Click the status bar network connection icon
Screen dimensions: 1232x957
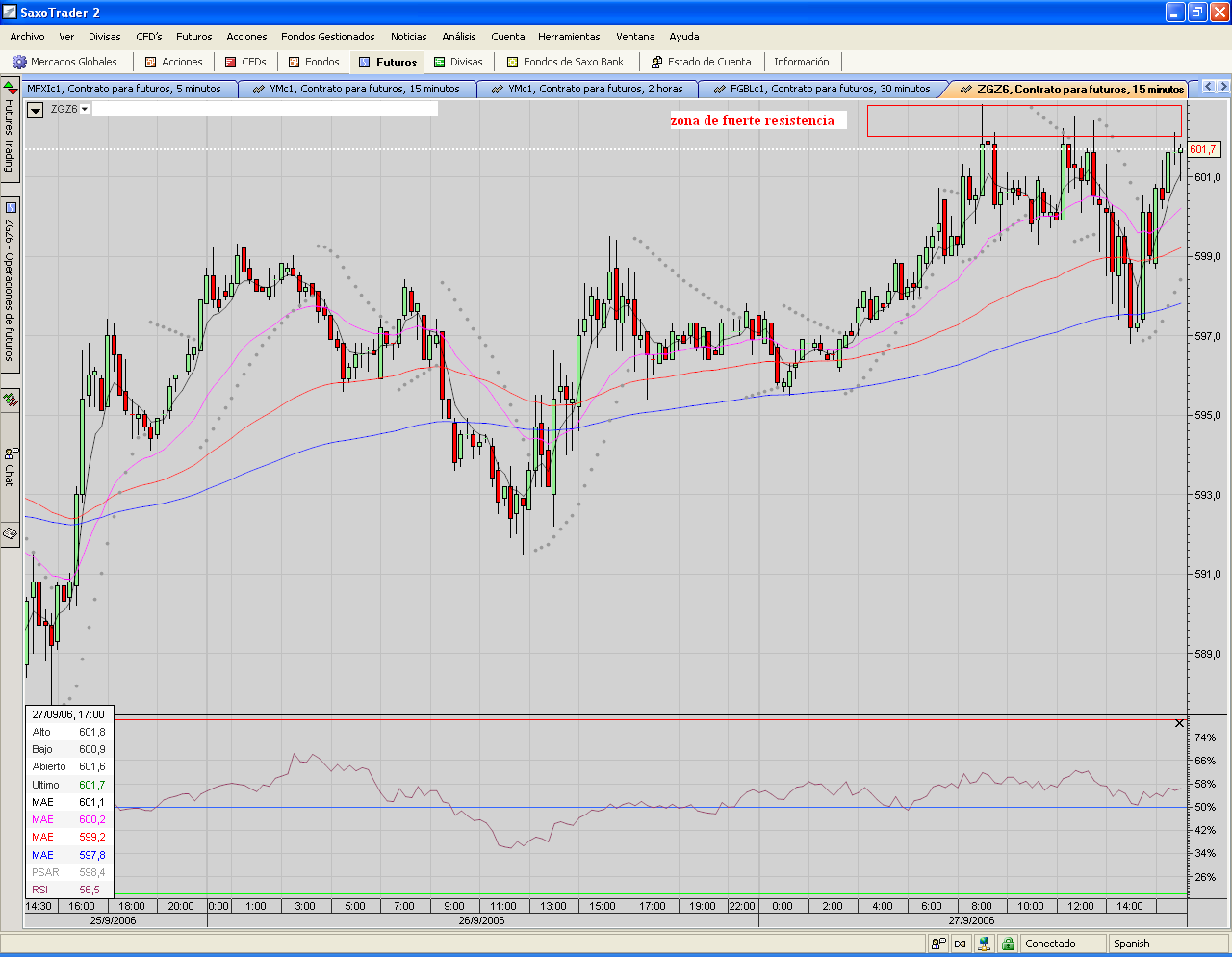984,944
